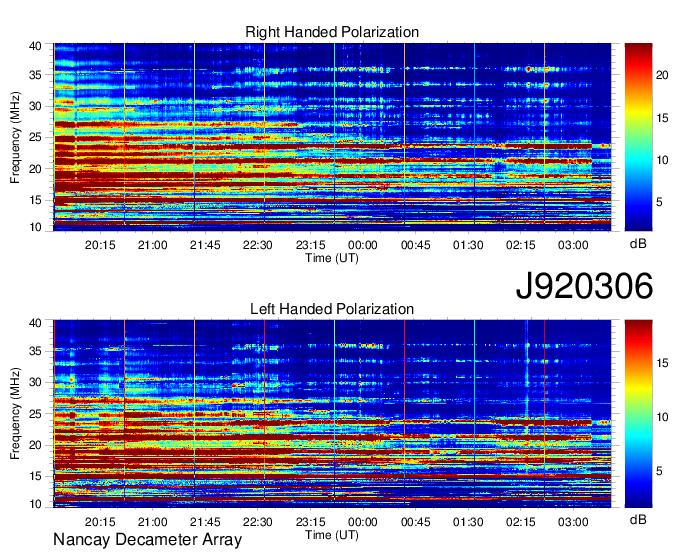Click the "10" frequency tick on the Left Handed plot
The height and width of the screenshot is (552, 680).
click(x=35, y=504)
